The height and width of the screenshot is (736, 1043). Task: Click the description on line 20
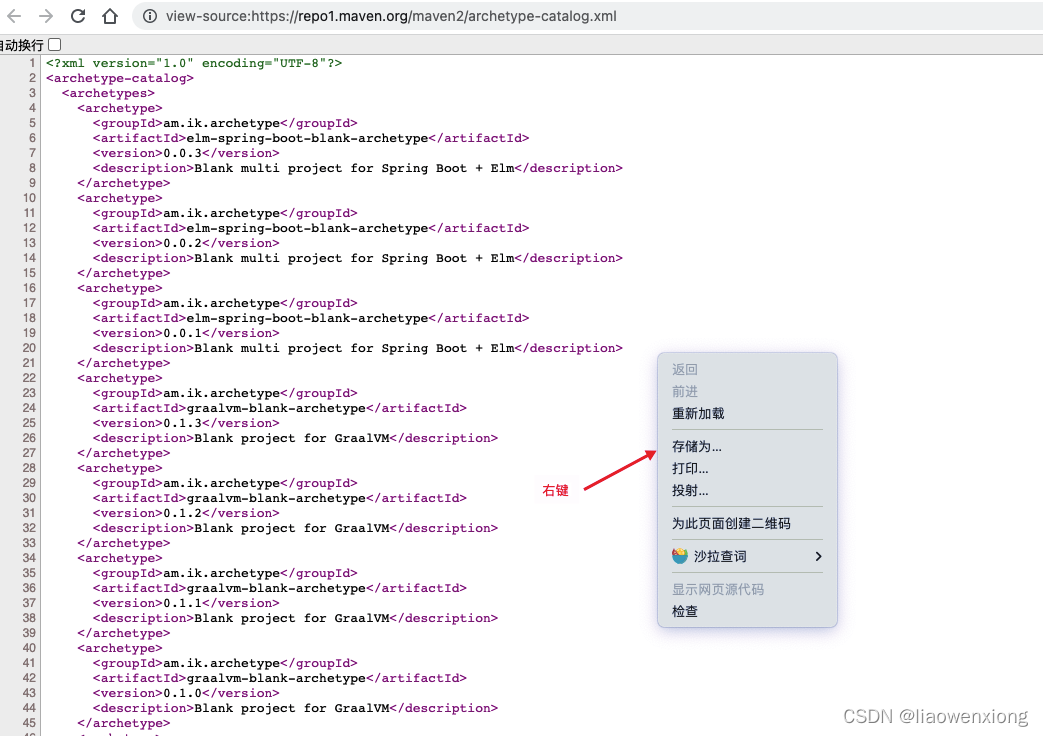[358, 348]
